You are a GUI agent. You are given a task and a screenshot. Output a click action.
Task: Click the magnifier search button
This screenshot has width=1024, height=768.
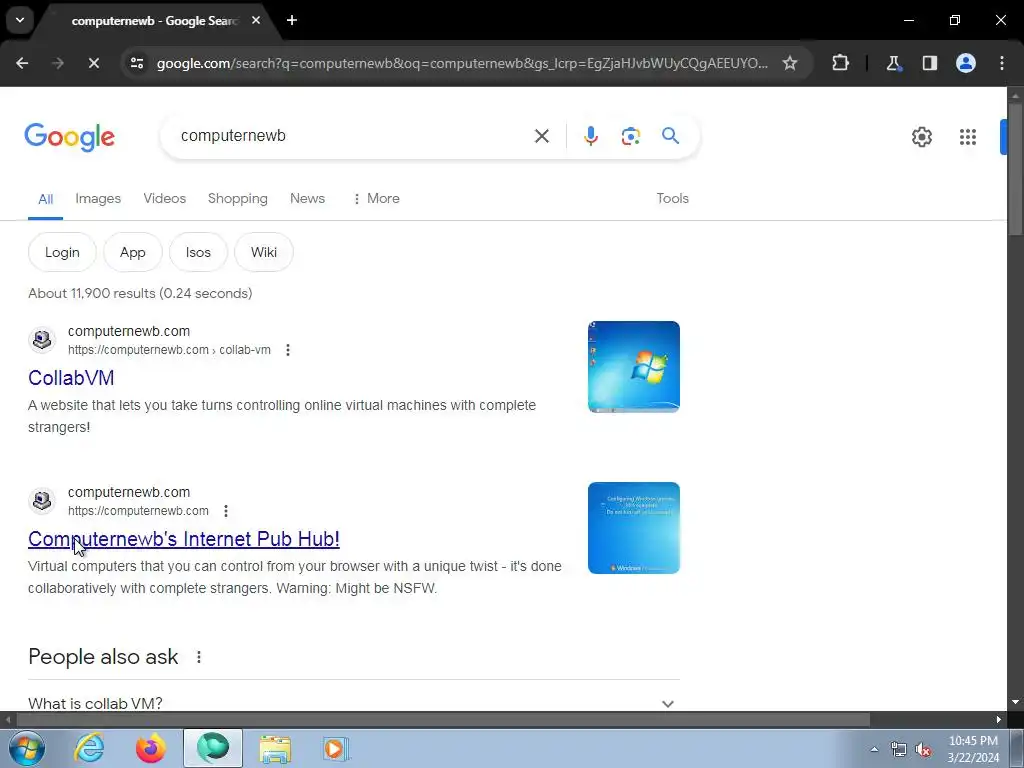[x=670, y=136]
